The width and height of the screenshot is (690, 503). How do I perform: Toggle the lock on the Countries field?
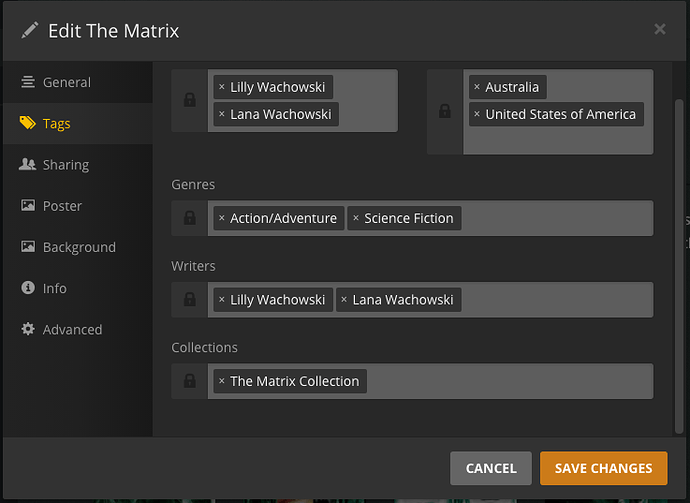click(x=445, y=111)
